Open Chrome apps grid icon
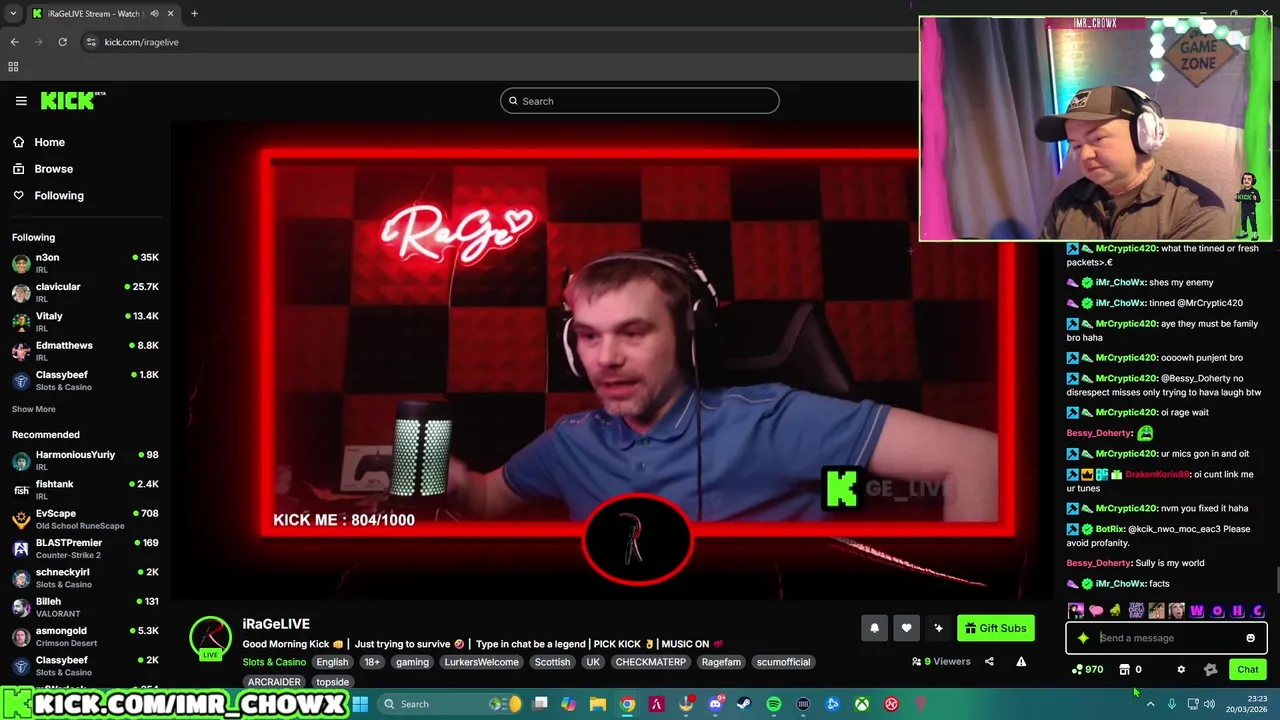Viewport: 1280px width, 720px height. tap(13, 67)
